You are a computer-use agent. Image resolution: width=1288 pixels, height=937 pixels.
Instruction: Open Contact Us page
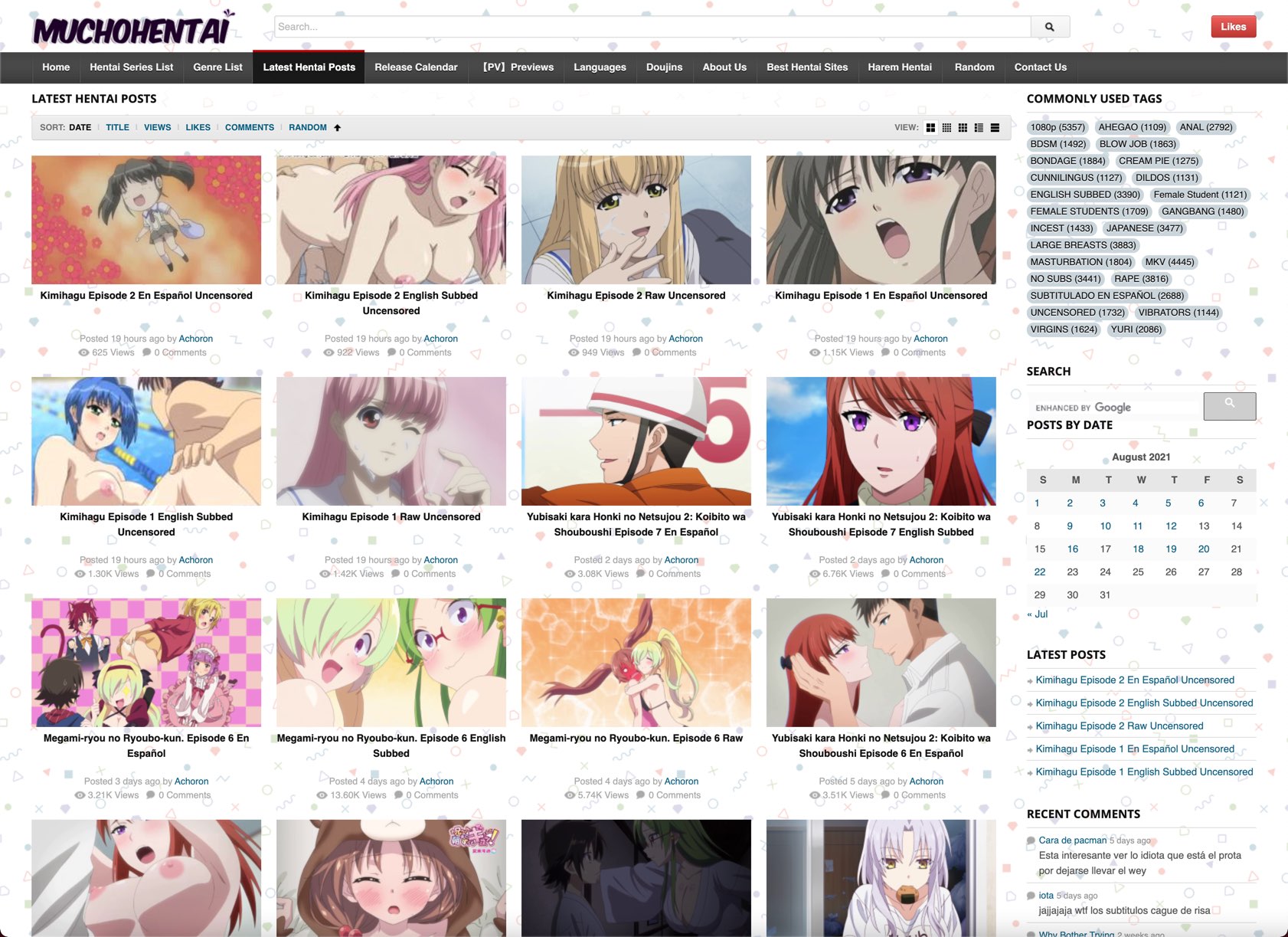click(1040, 67)
